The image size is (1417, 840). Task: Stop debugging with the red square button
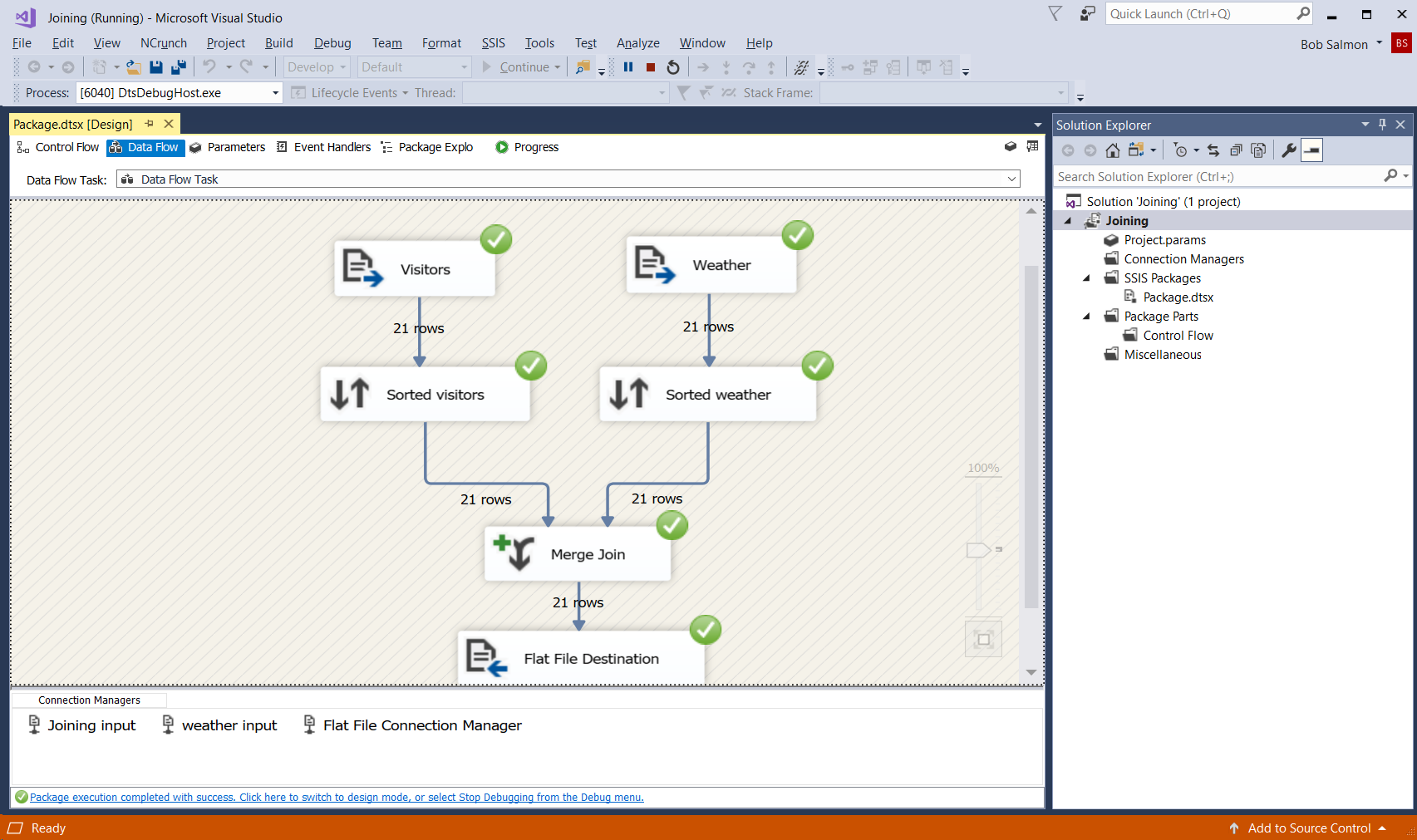651,67
